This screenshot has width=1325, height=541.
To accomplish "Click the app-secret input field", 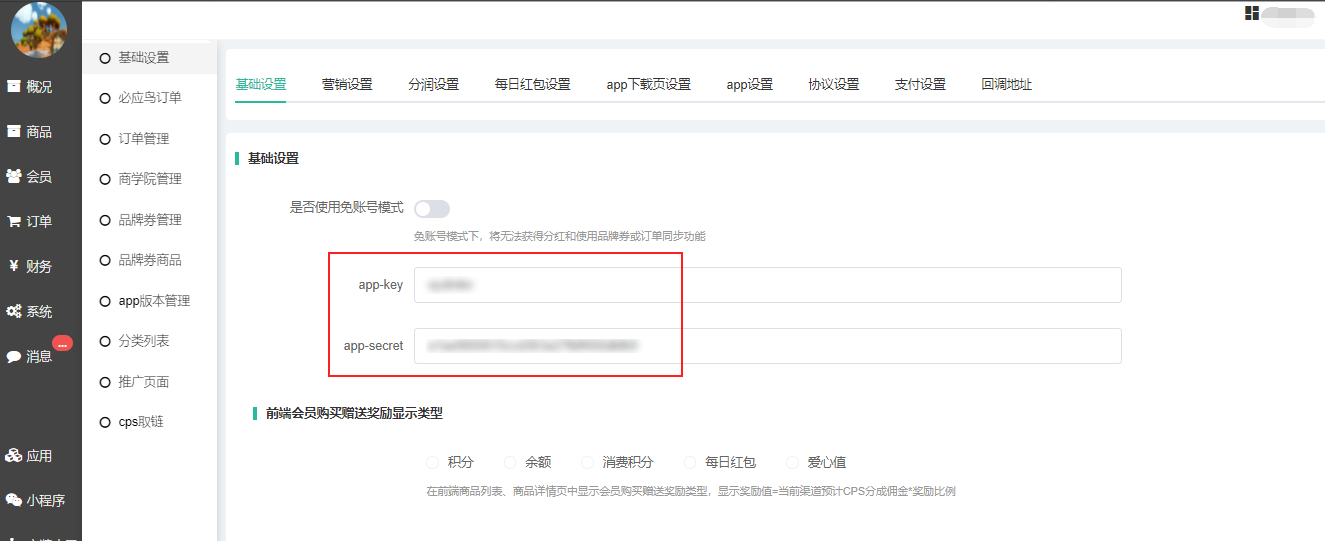I will 768,346.
